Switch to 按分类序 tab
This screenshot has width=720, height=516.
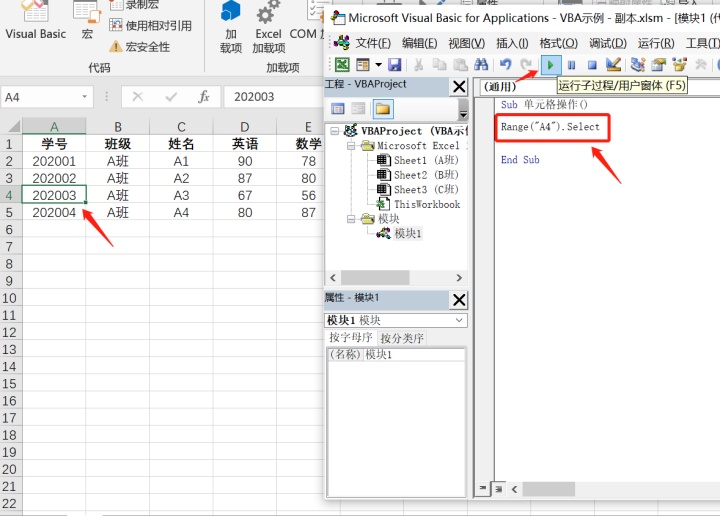coord(402,338)
